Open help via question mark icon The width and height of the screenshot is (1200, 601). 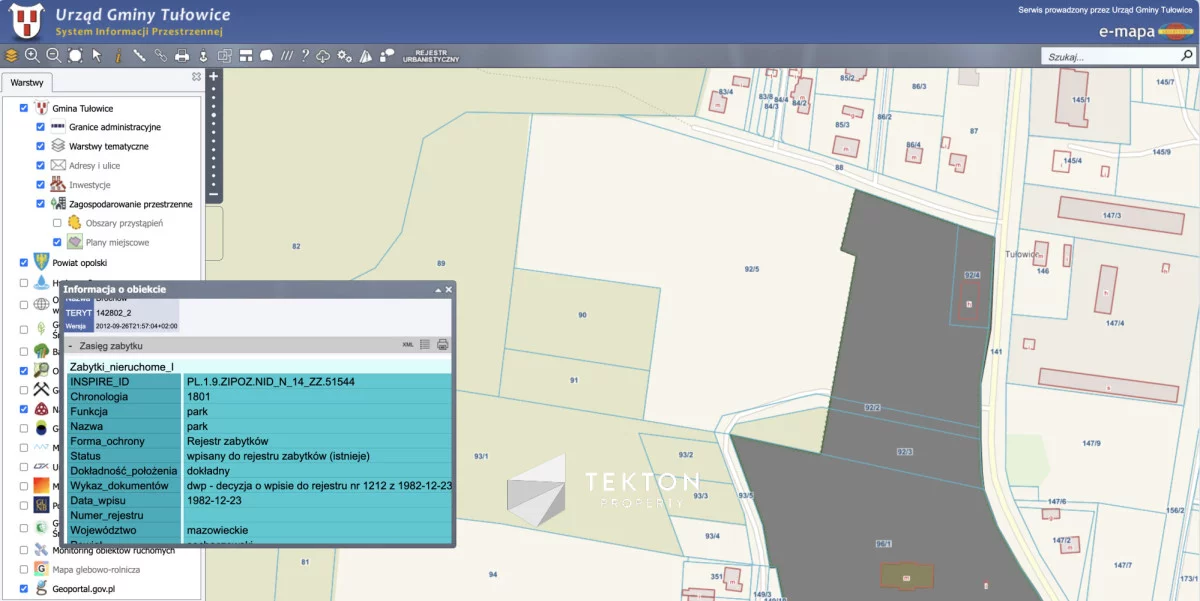(x=305, y=56)
